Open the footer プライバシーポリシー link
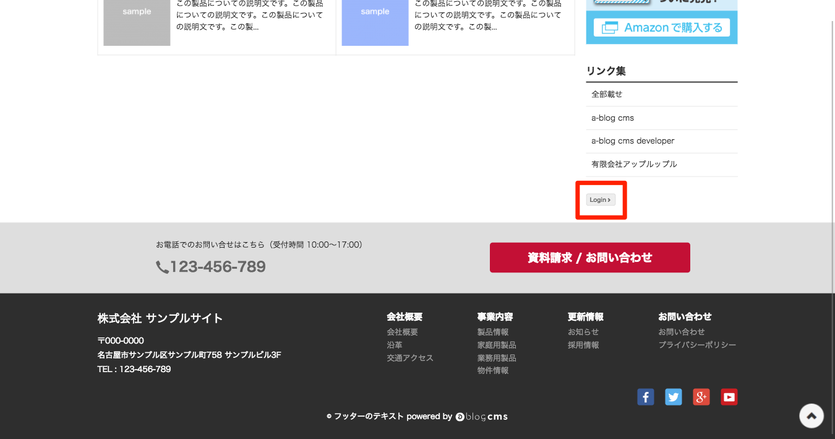 697,345
